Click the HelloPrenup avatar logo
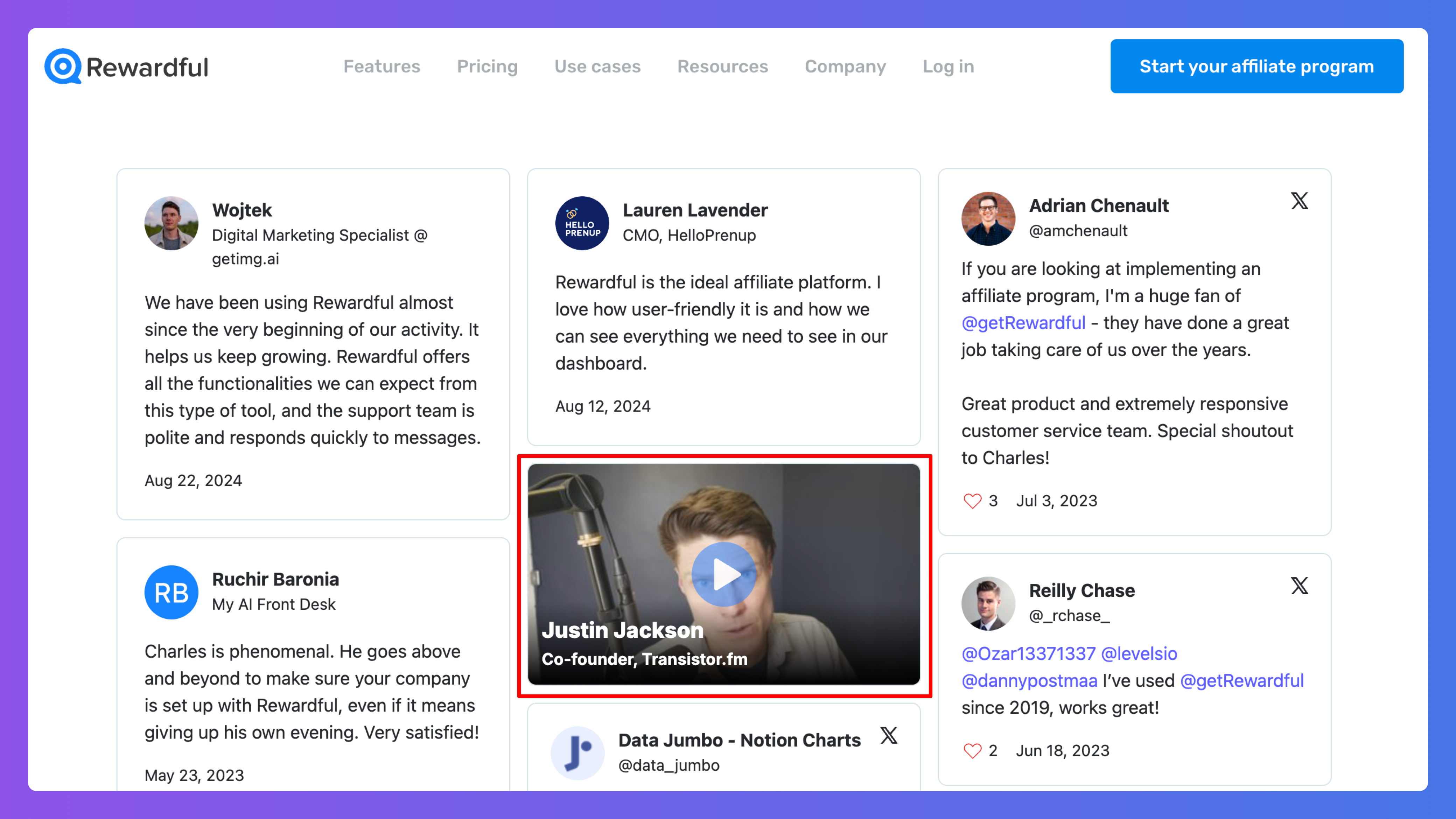The image size is (1456, 819). (582, 223)
